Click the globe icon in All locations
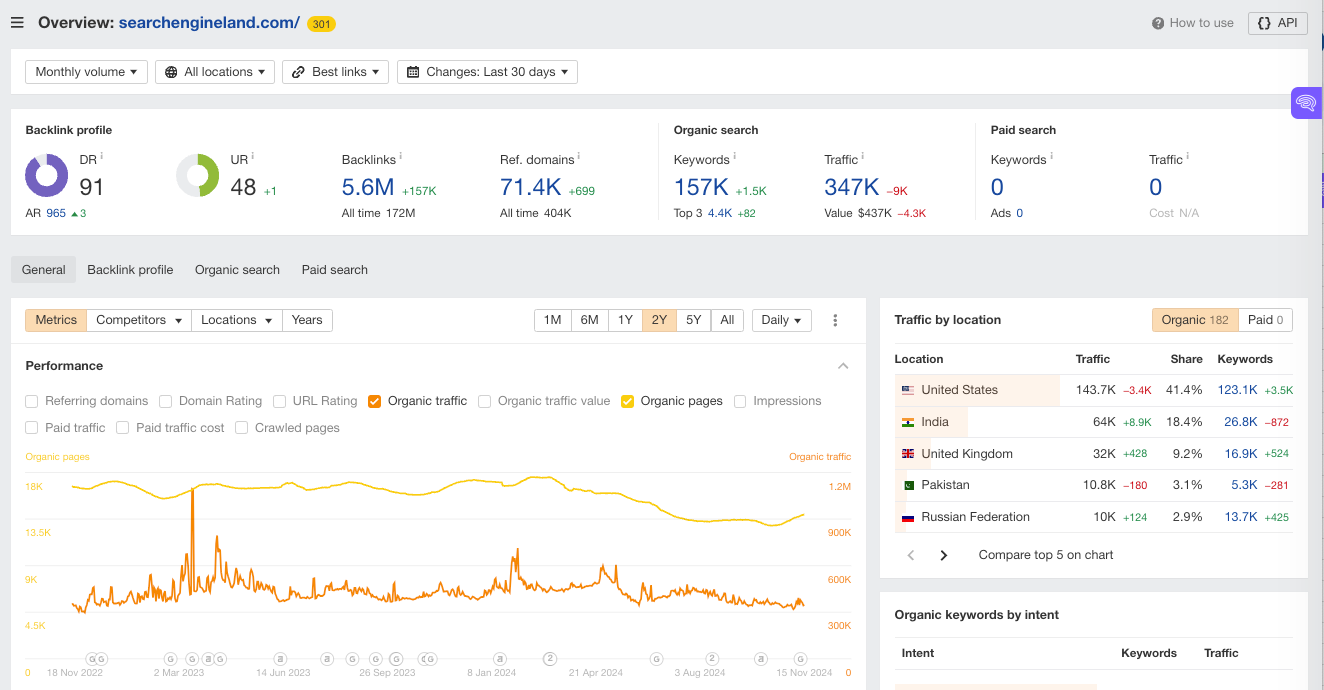 point(172,72)
